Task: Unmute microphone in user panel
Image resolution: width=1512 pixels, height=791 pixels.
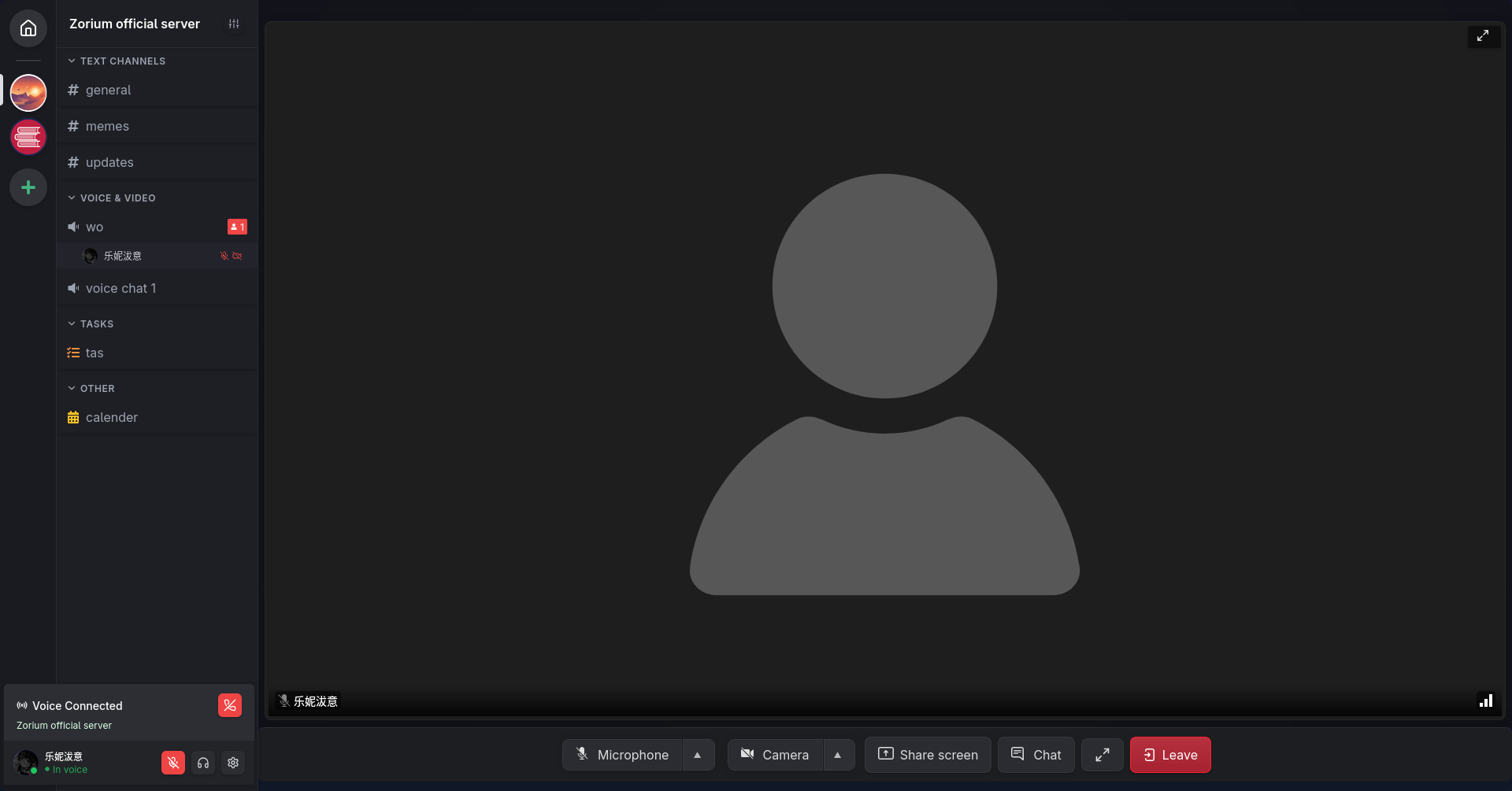Action: [173, 763]
